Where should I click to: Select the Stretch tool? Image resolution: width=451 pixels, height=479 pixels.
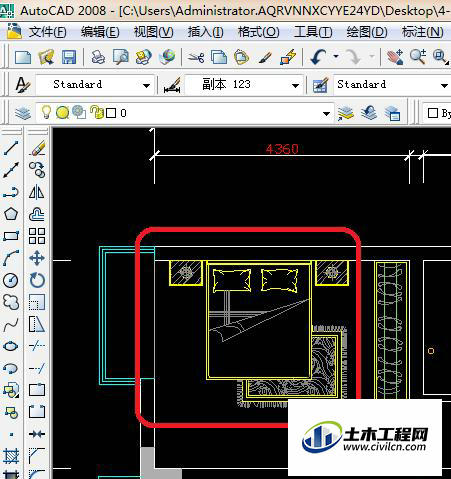[37, 324]
